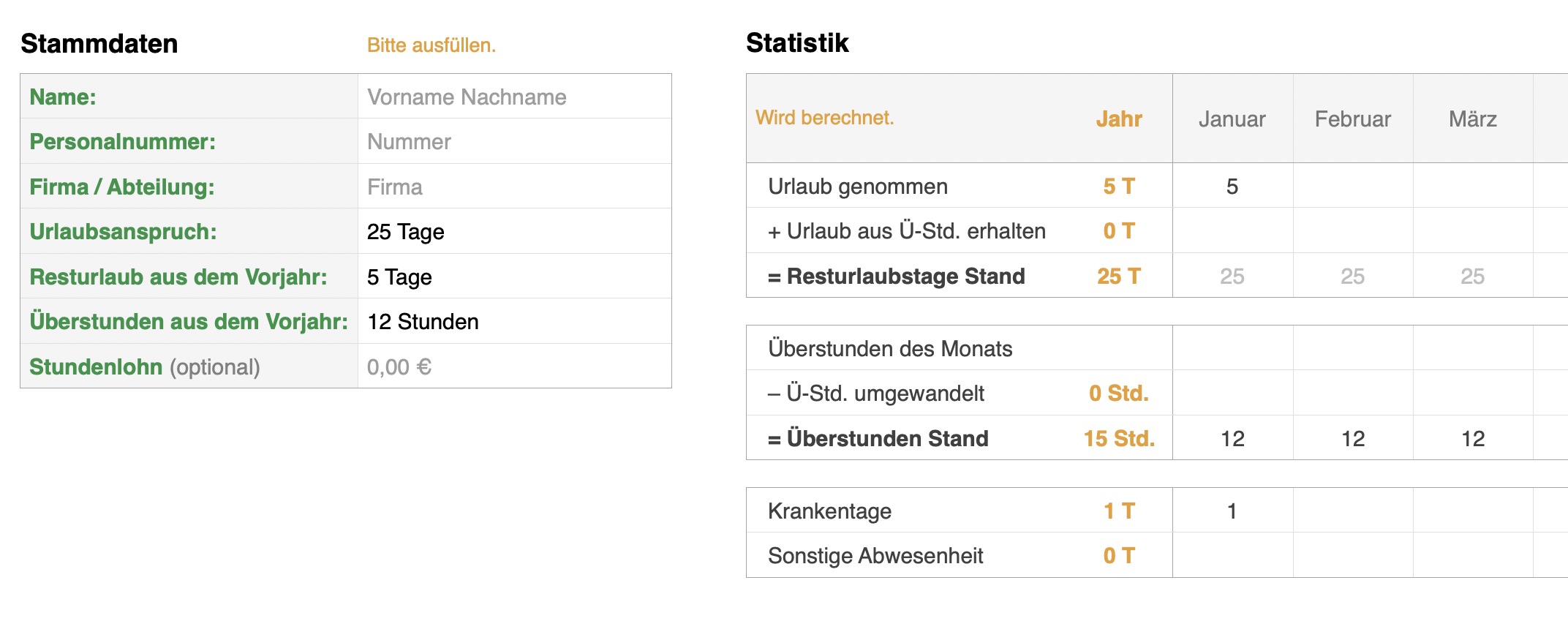The height and width of the screenshot is (632, 1568).
Task: Click the Überstunden value '12 Stunden'
Action: click(x=514, y=321)
